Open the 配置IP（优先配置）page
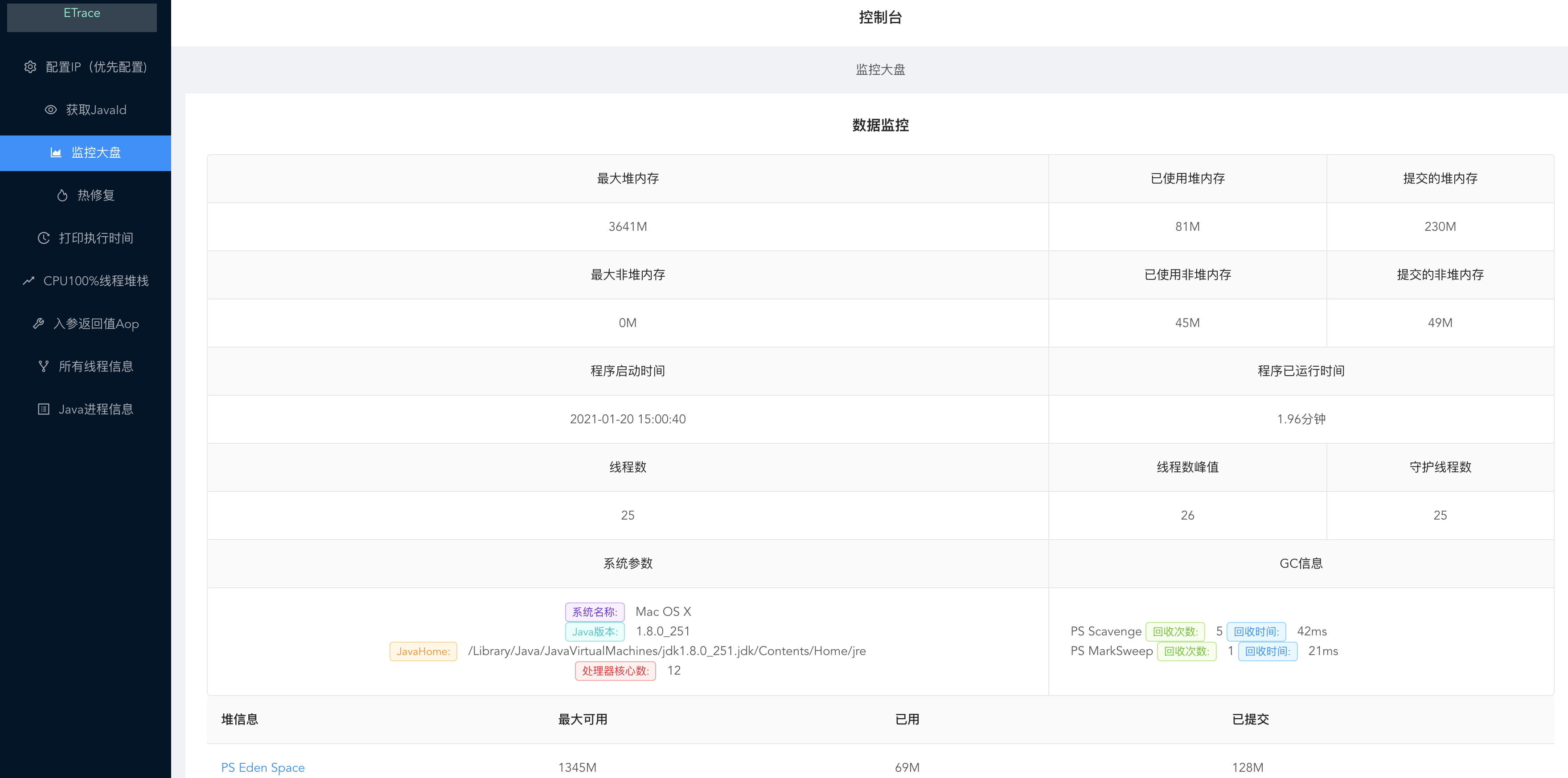The height and width of the screenshot is (778, 1568). (94, 67)
